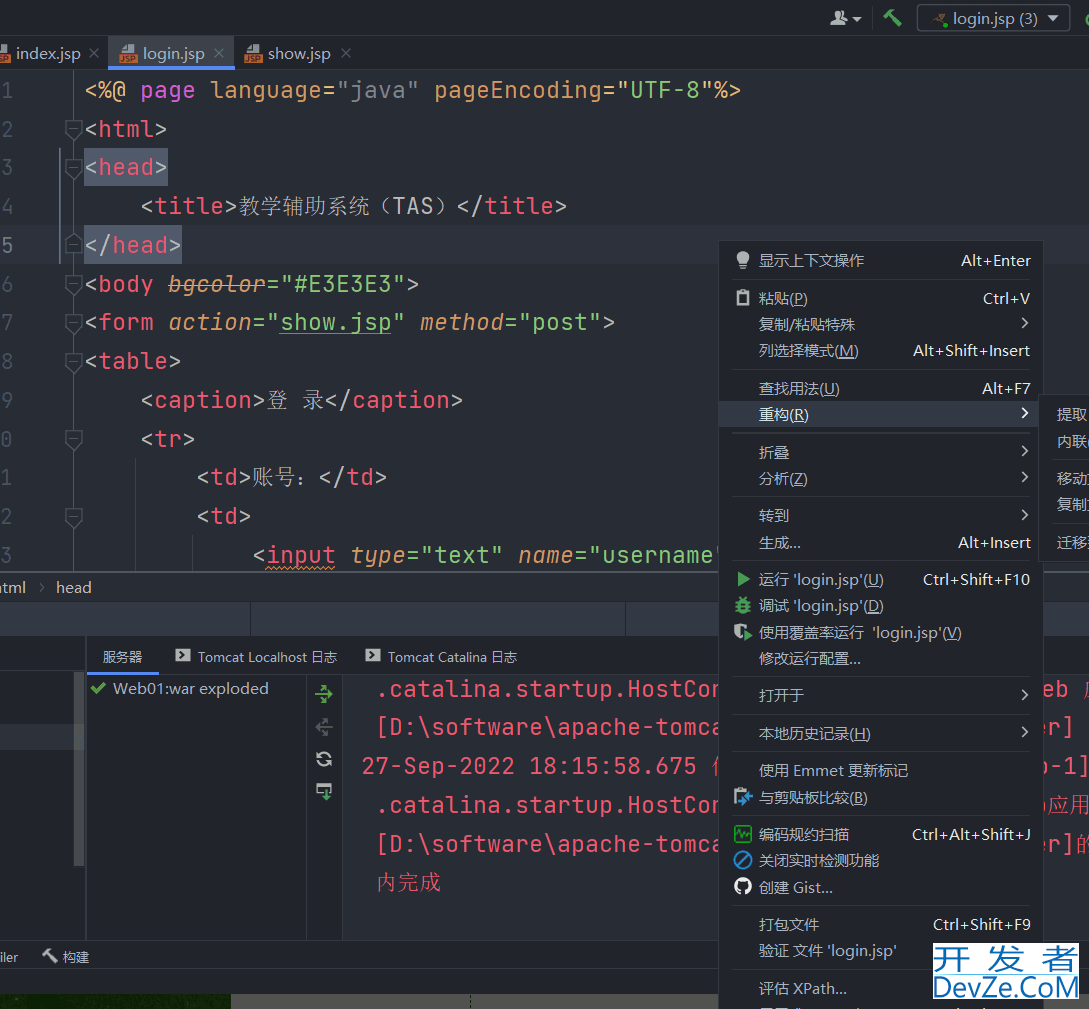Click the bgcolor attribute on body tag

(217, 284)
